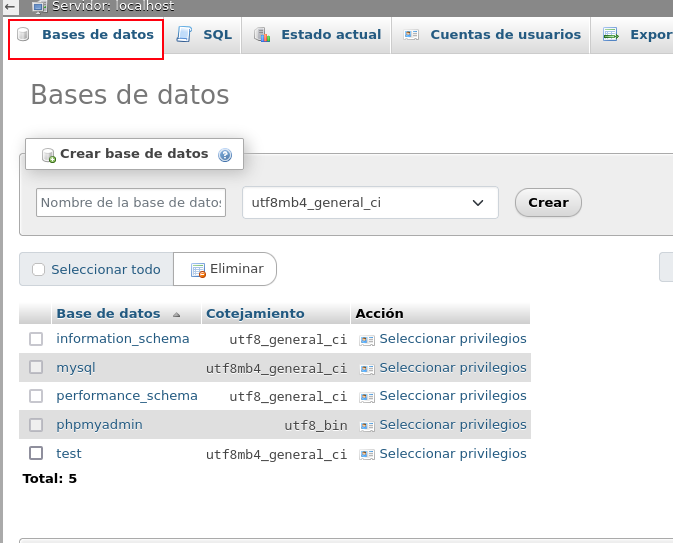Focus the Nombre de la base de datos field
The height and width of the screenshot is (543, 673).
click(x=130, y=202)
